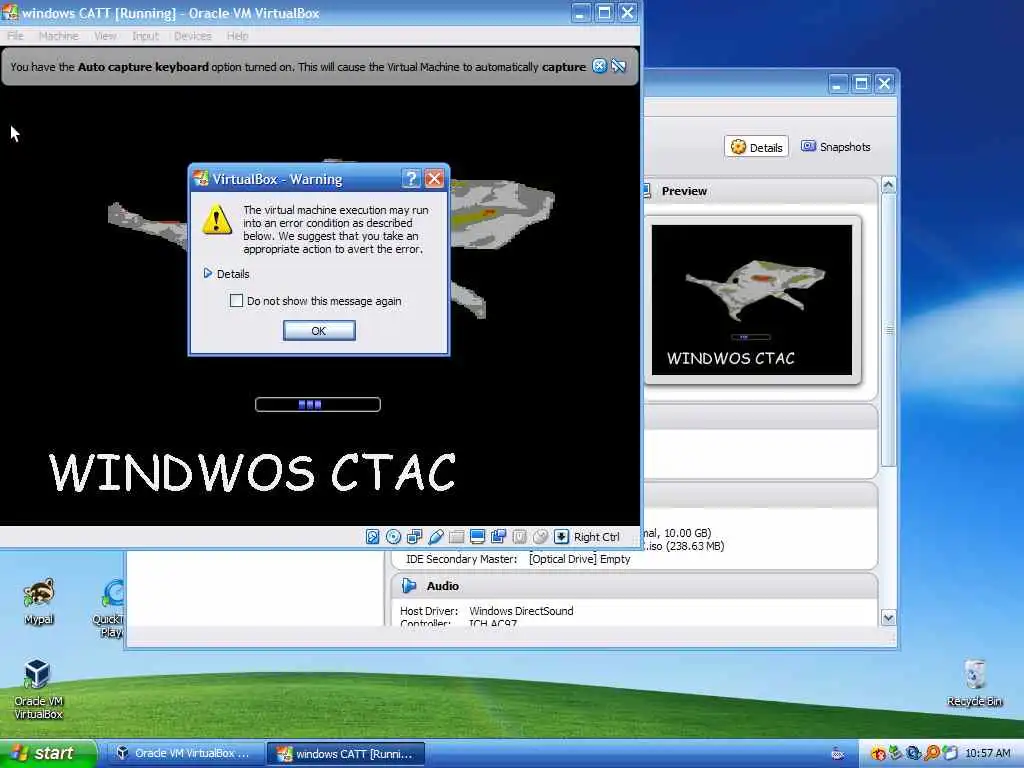The image size is (1024, 768).
Task: Click the Manager details scrollbar thumb
Action: (x=888, y=330)
